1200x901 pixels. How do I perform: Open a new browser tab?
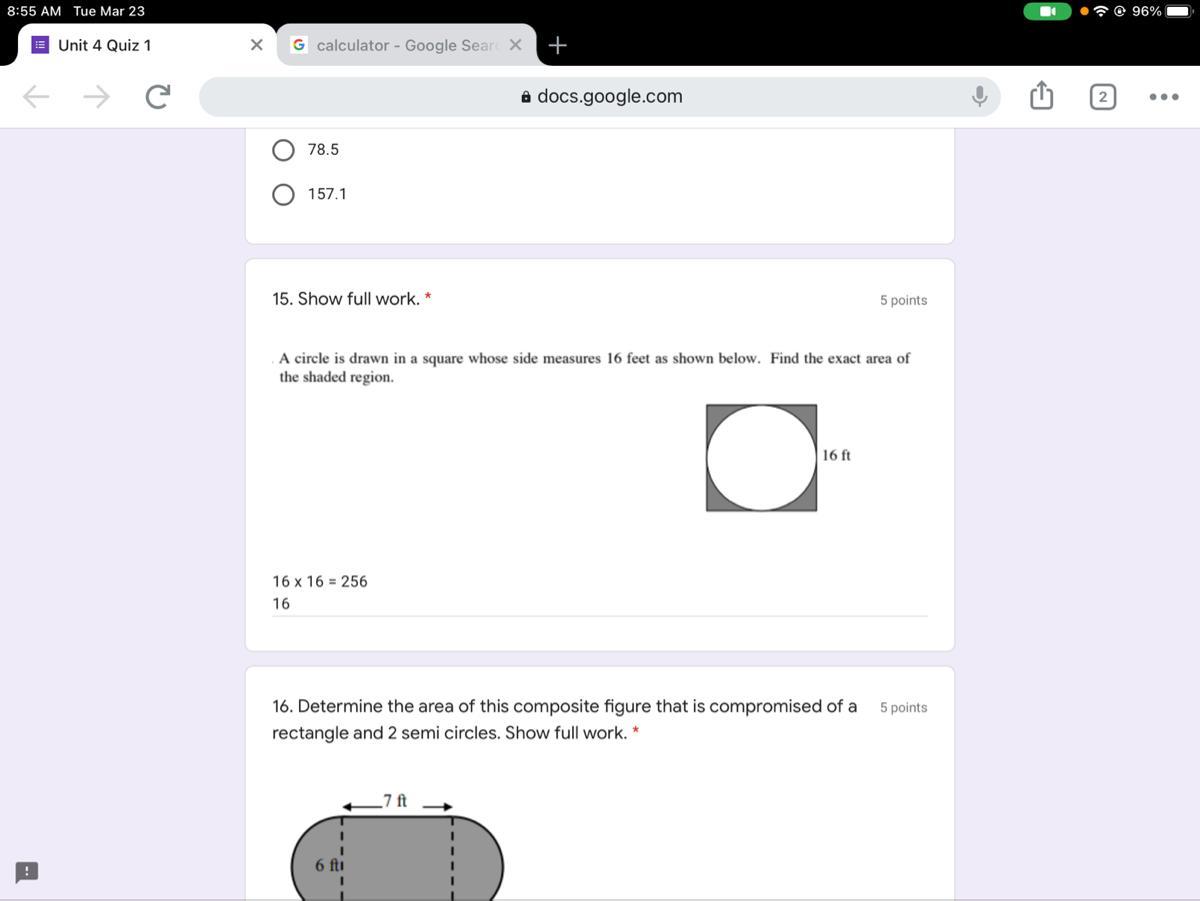[x=559, y=45]
